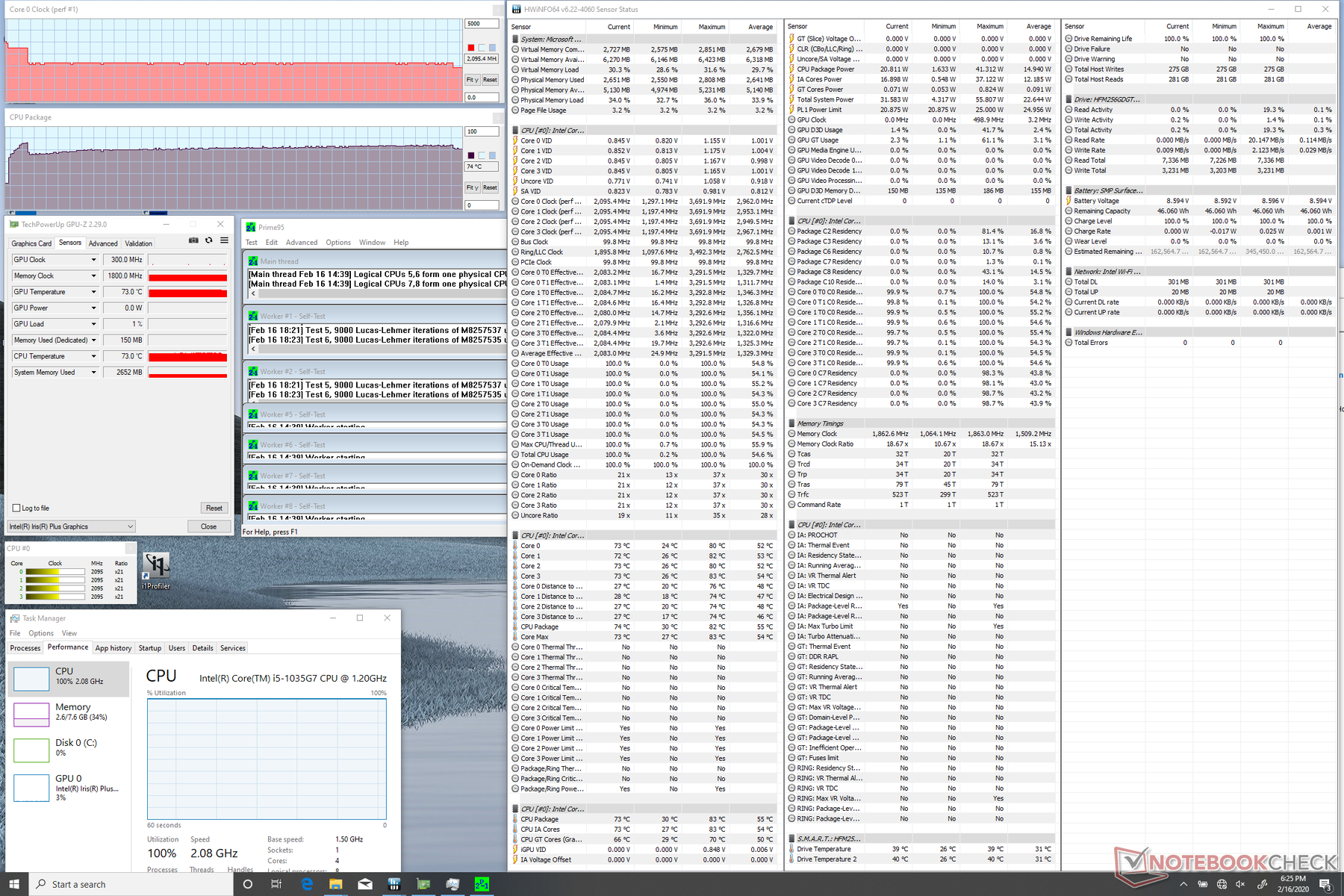Click the GPU-Z Reset button
Screen dimensions: 1344x896
[214, 508]
